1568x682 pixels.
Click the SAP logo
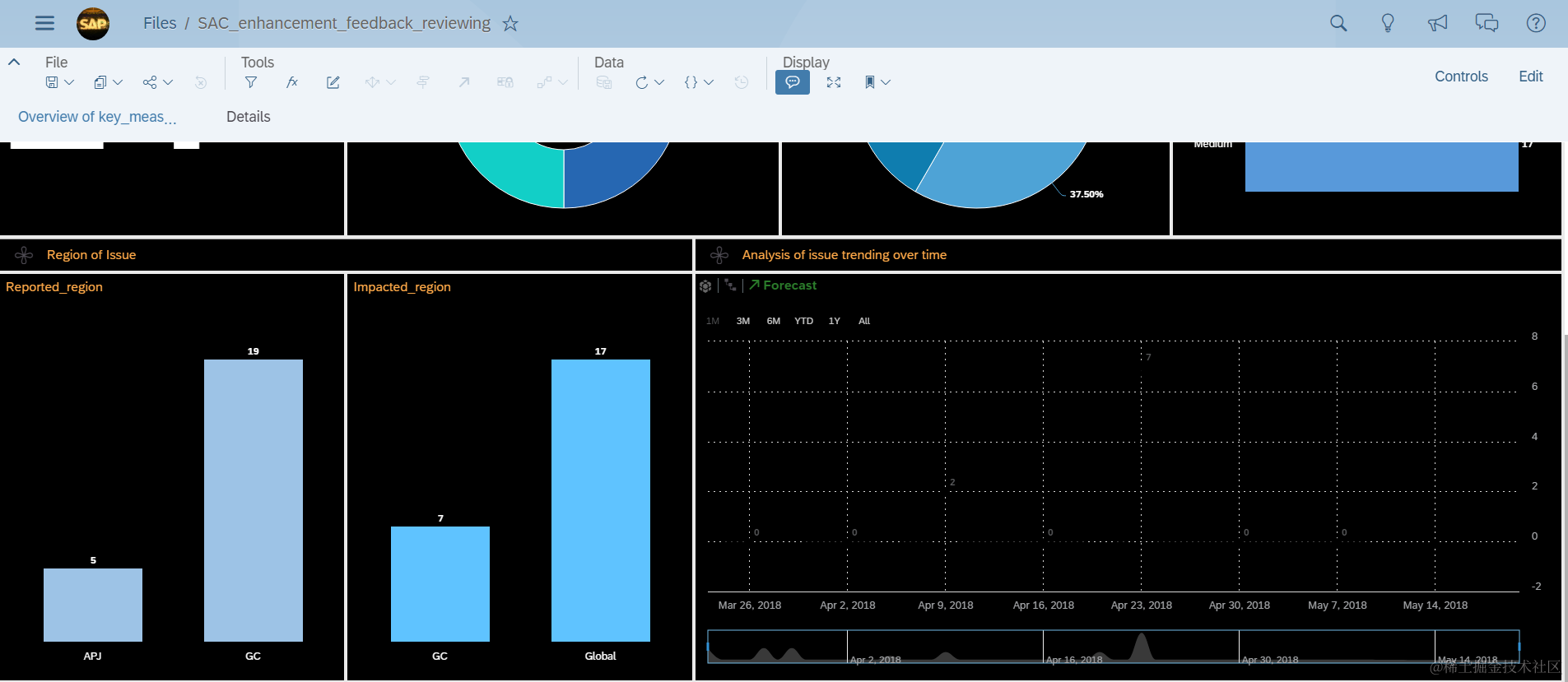(93, 23)
